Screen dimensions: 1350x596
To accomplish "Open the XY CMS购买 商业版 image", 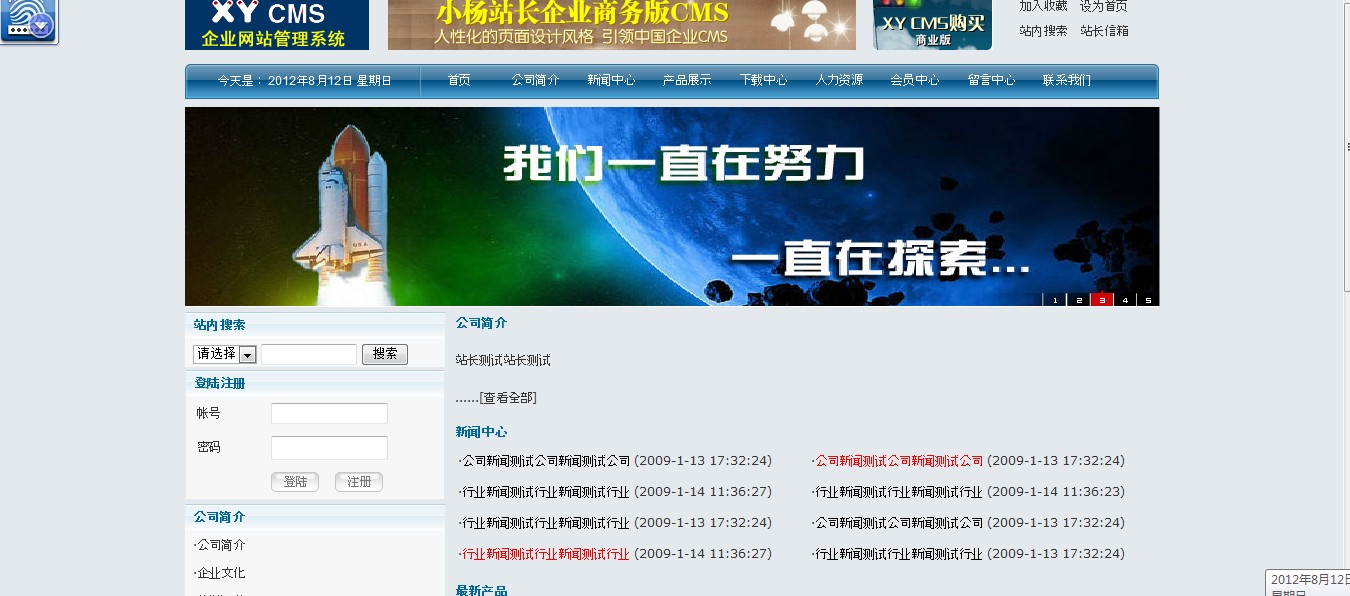I will tap(932, 24).
